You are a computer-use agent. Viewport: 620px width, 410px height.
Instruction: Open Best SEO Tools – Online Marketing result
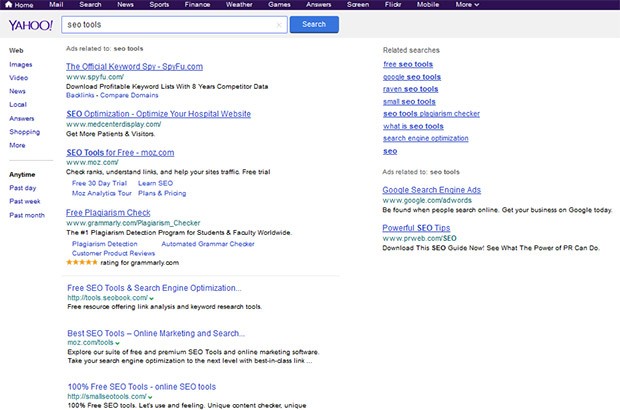(156, 333)
